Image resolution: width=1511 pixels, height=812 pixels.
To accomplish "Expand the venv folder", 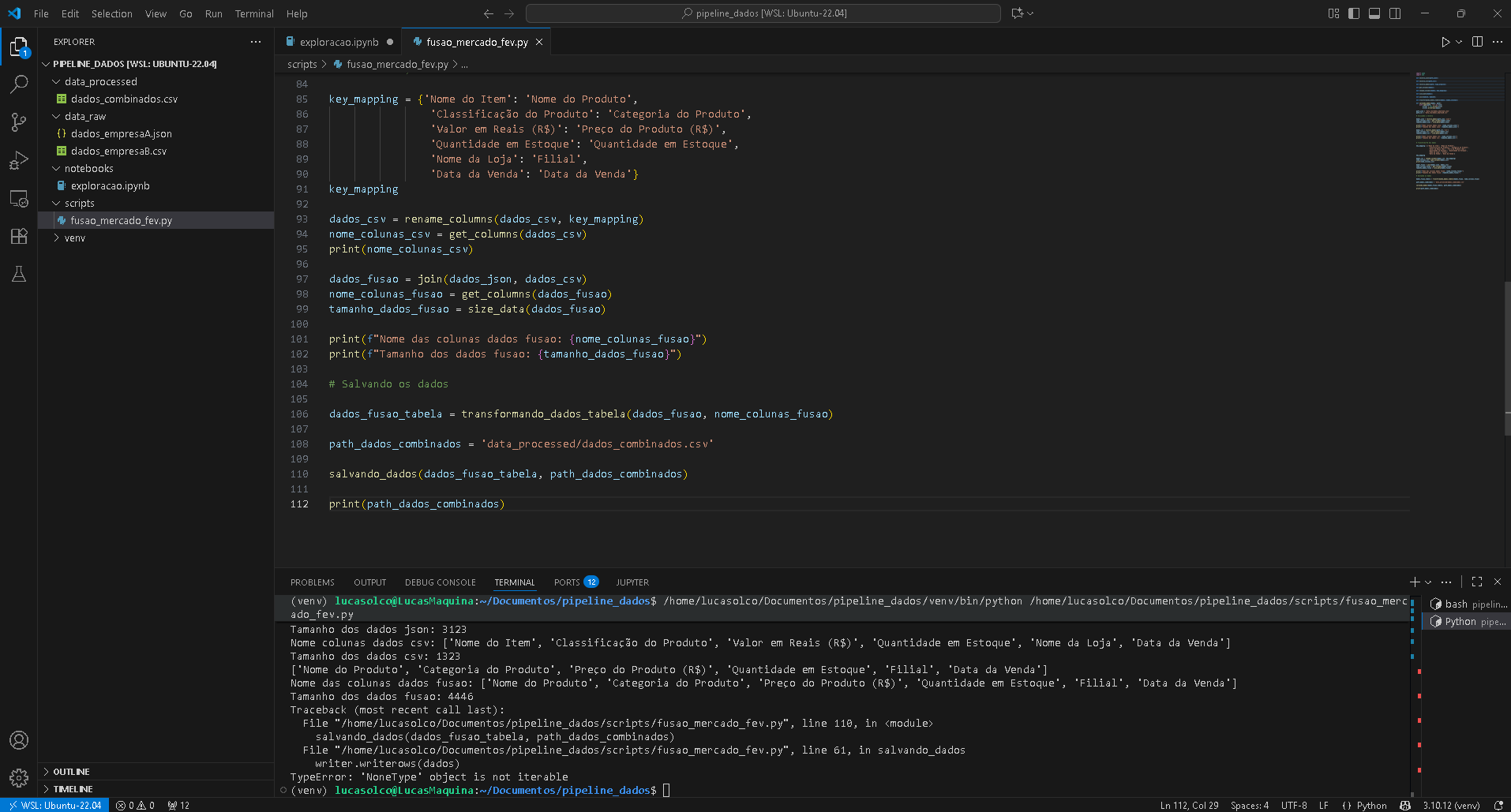I will pos(156,238).
